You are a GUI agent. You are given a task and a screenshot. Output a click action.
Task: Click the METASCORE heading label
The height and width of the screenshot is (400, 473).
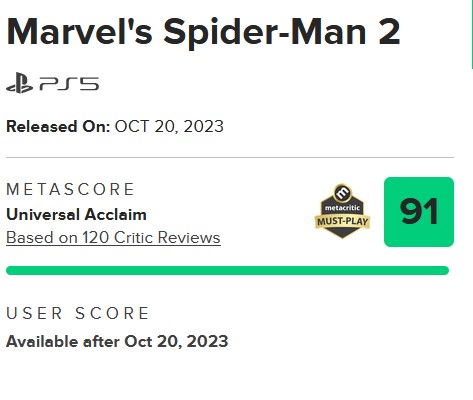click(70, 189)
